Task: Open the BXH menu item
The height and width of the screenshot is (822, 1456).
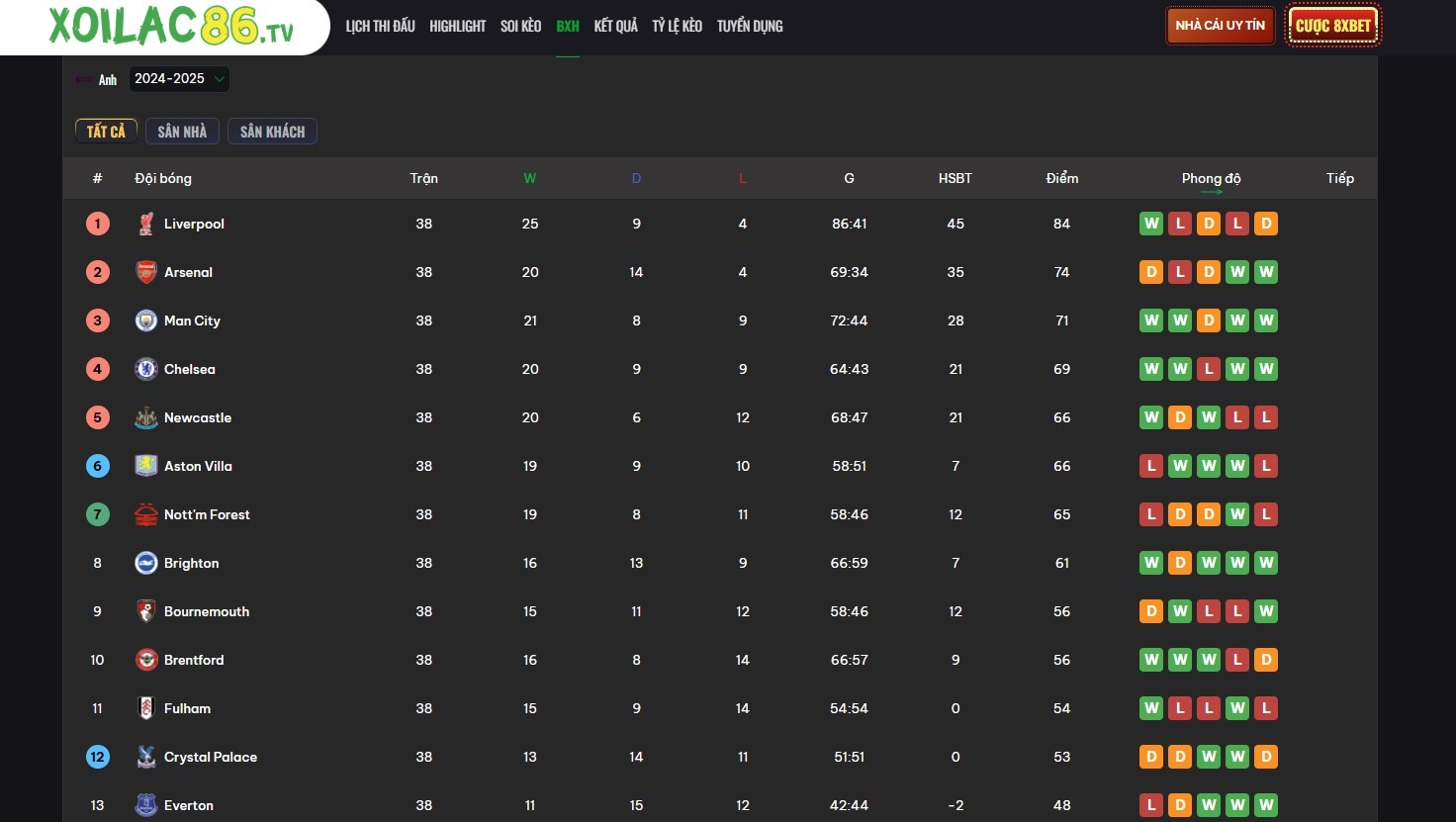Action: pyautogui.click(x=568, y=26)
